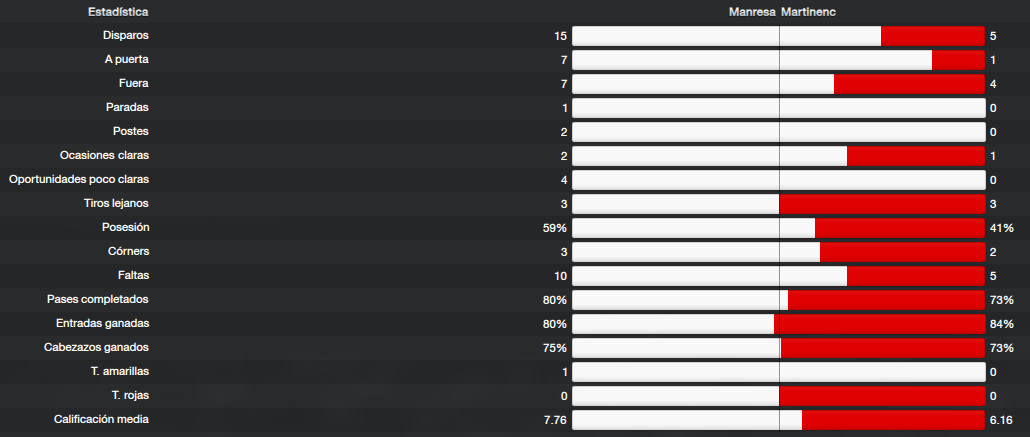
Task: Click the Estadística column header
Action: [x=118, y=12]
